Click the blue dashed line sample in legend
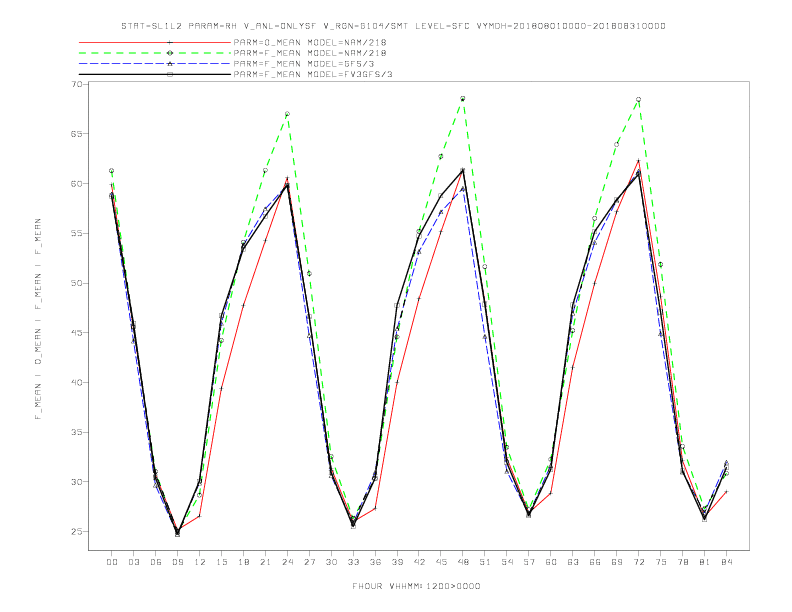Image resolution: width=792 pixels, height=612 pixels. (155, 64)
